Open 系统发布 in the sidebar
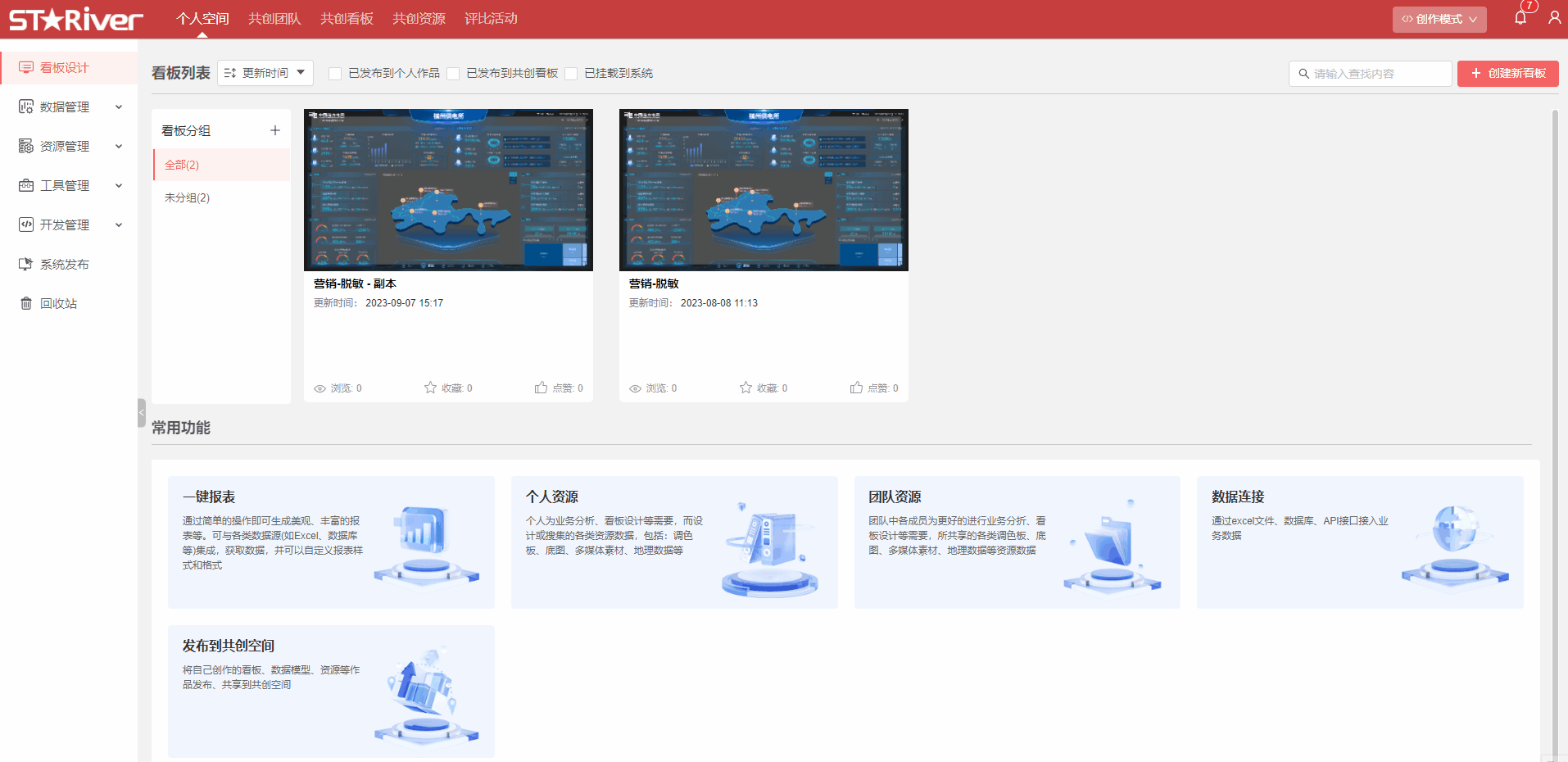 pos(64,265)
